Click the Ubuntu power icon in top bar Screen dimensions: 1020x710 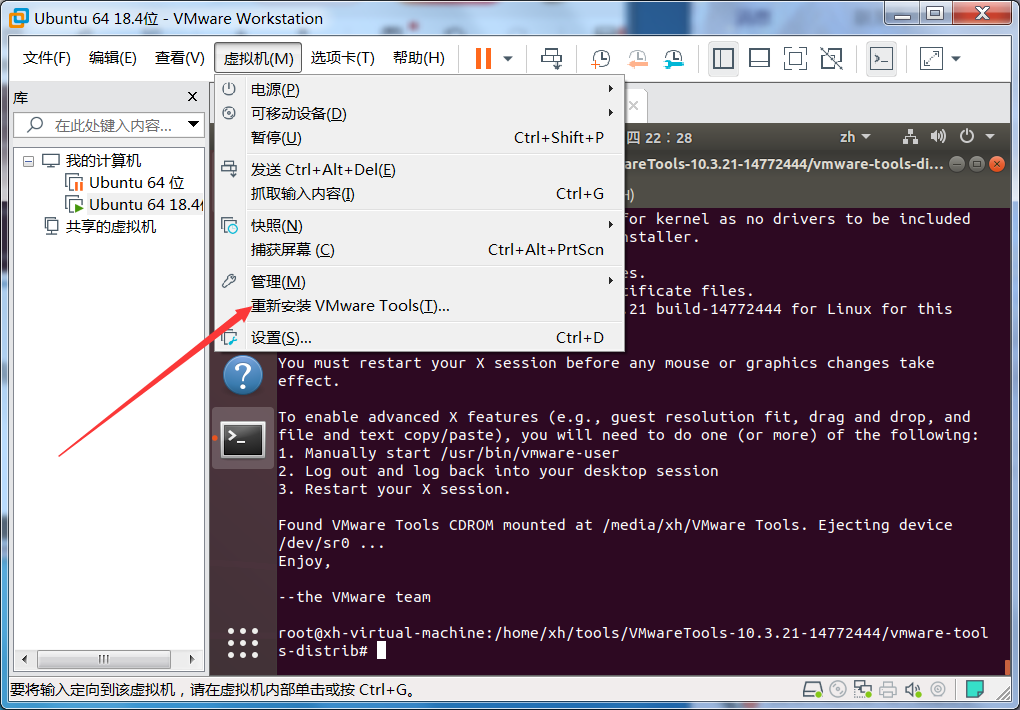point(967,137)
